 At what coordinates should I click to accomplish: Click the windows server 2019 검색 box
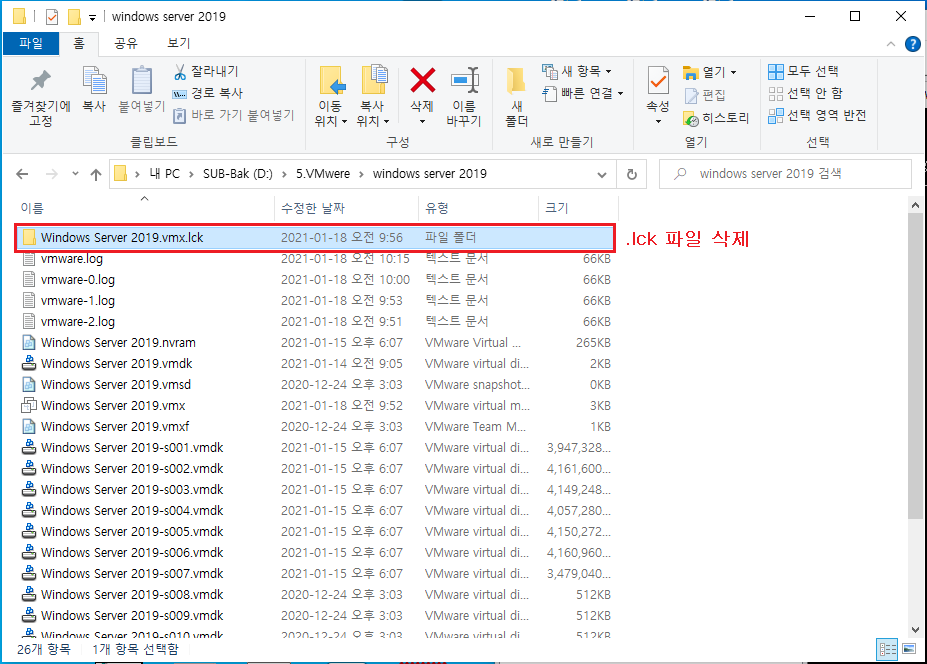tap(786, 174)
